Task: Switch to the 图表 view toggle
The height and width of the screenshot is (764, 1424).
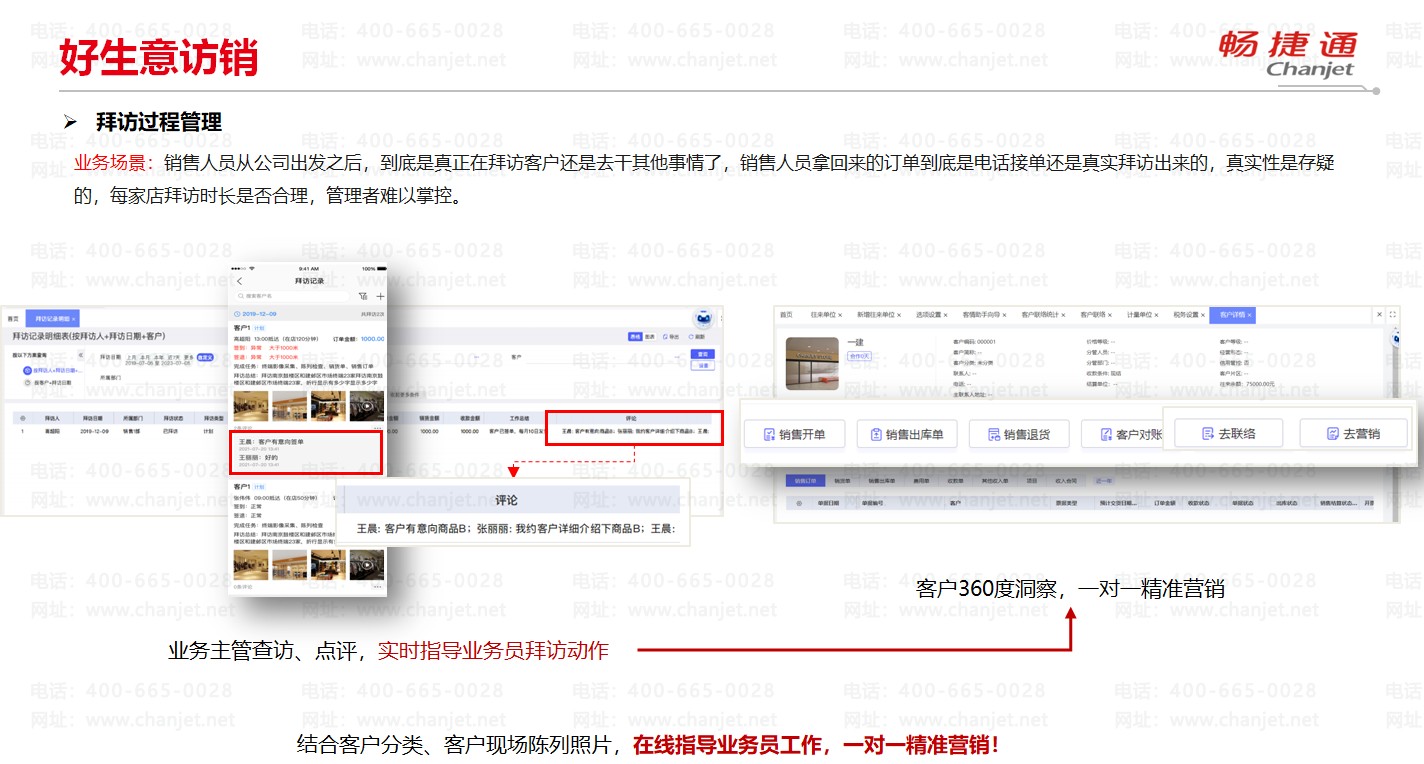Action: click(x=649, y=337)
